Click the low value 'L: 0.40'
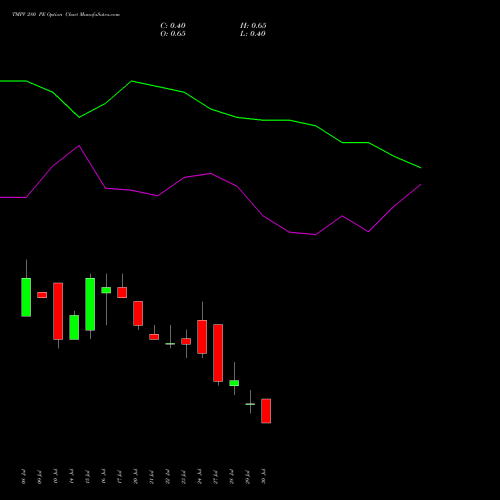The width and height of the screenshot is (500, 500). coord(253,34)
